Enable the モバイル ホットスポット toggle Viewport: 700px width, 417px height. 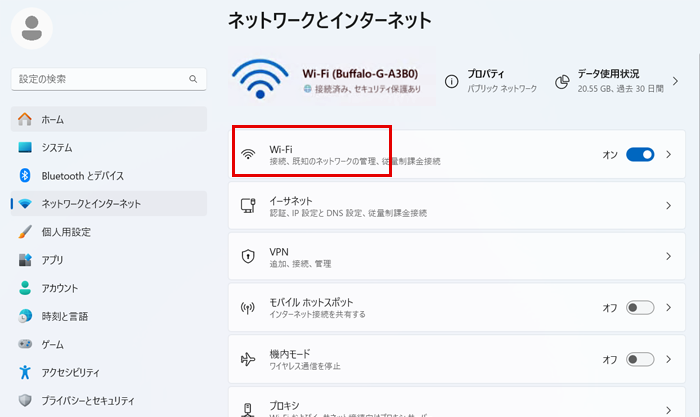(x=640, y=308)
